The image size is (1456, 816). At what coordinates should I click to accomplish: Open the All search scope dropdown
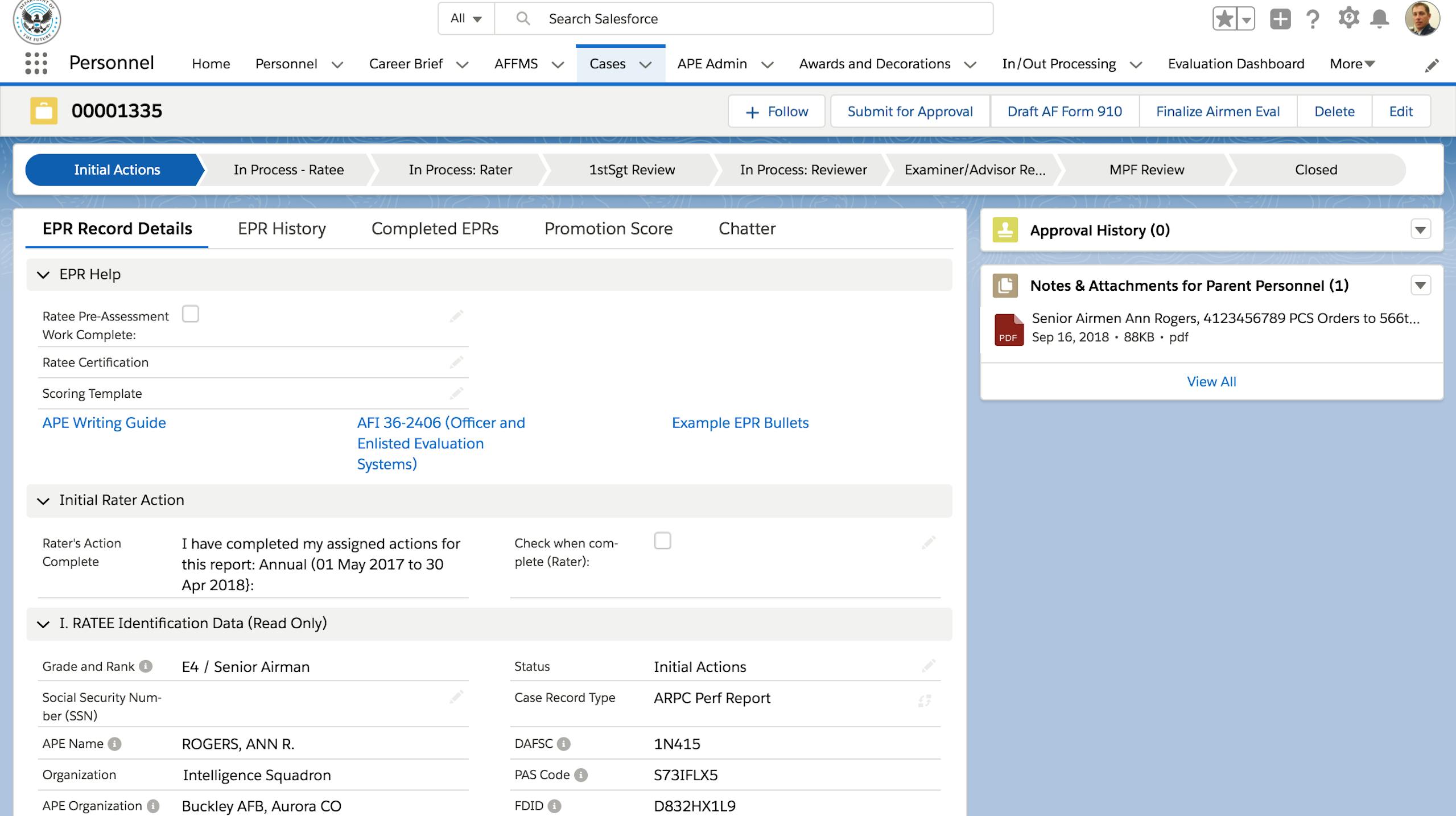pyautogui.click(x=465, y=18)
